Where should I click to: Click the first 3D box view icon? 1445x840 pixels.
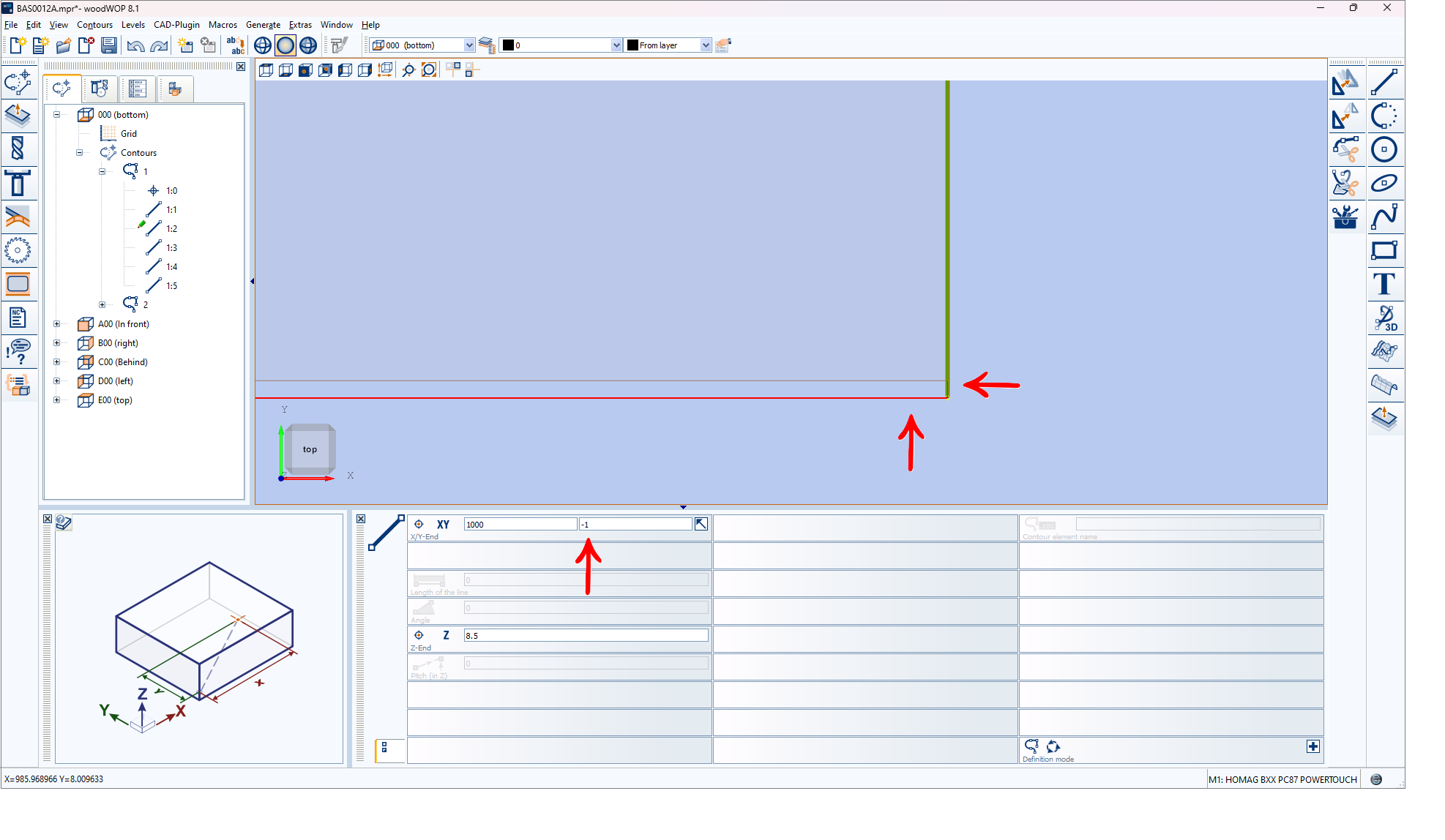pyautogui.click(x=266, y=70)
